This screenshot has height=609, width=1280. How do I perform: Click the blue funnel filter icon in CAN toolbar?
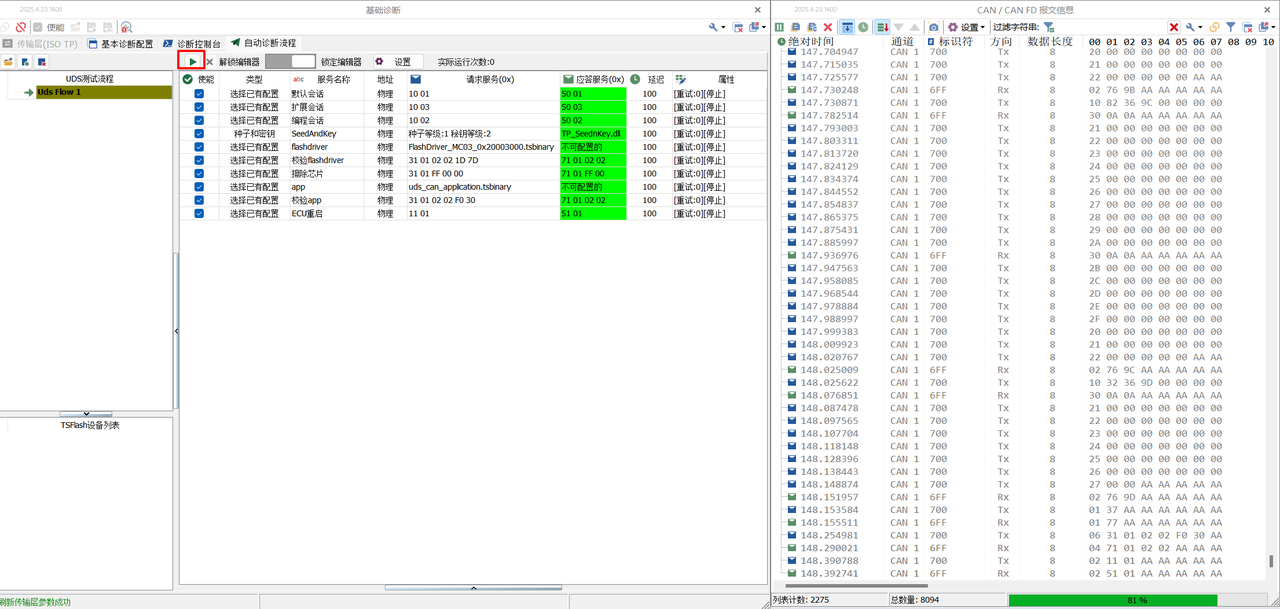pos(1231,27)
